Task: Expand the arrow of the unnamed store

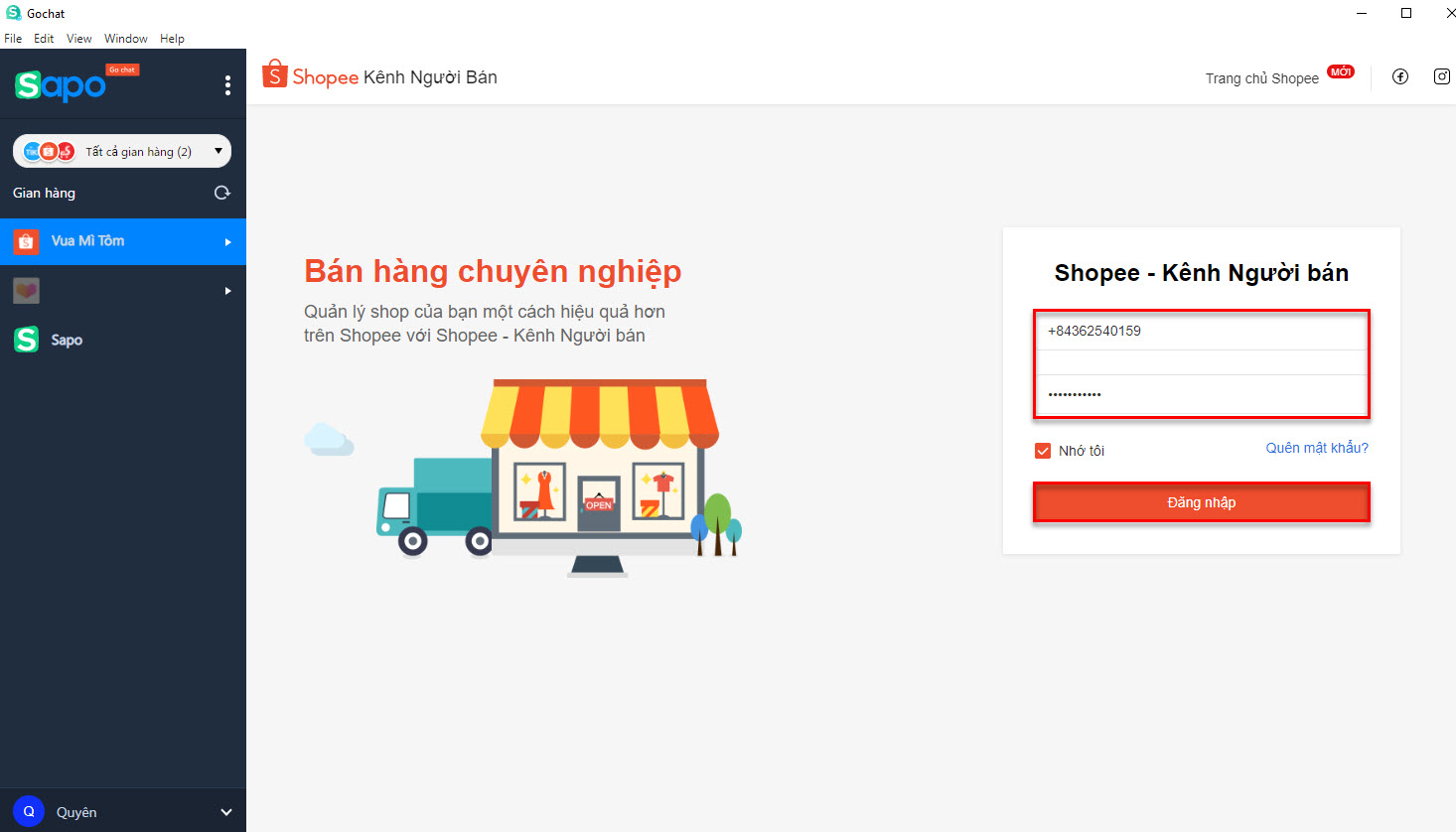Action: 227,291
